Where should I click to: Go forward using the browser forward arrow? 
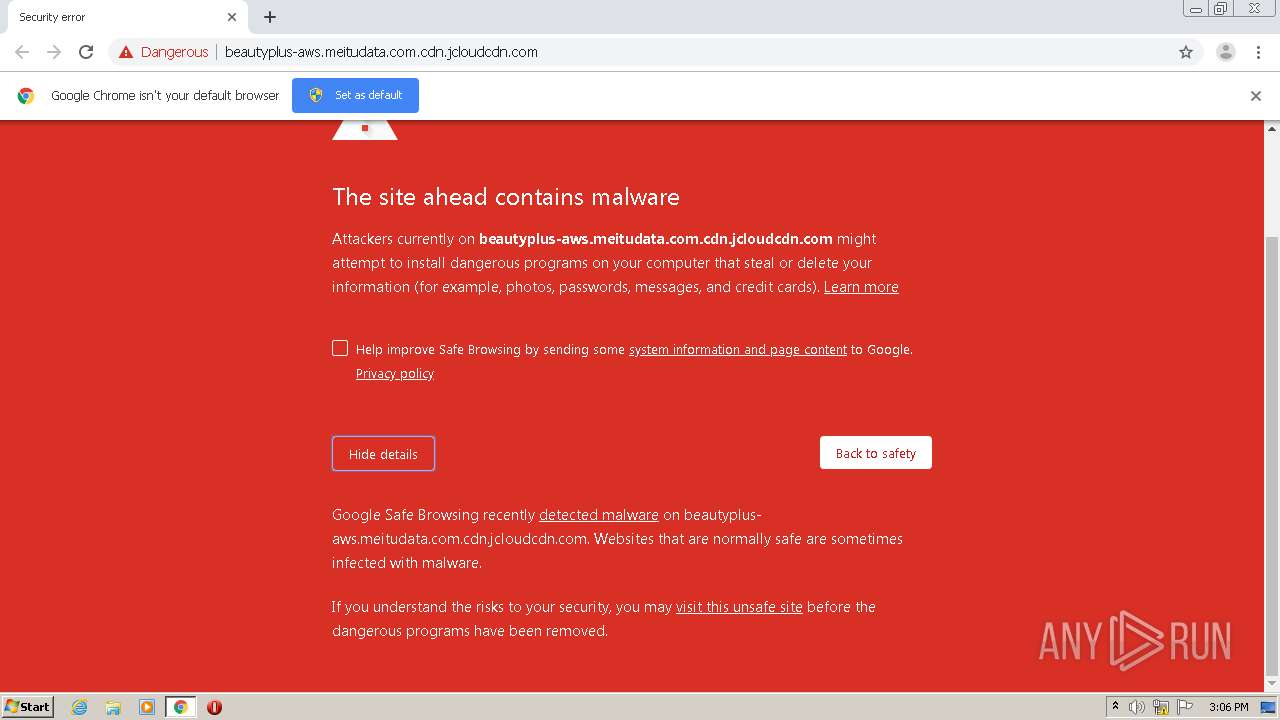pos(54,52)
